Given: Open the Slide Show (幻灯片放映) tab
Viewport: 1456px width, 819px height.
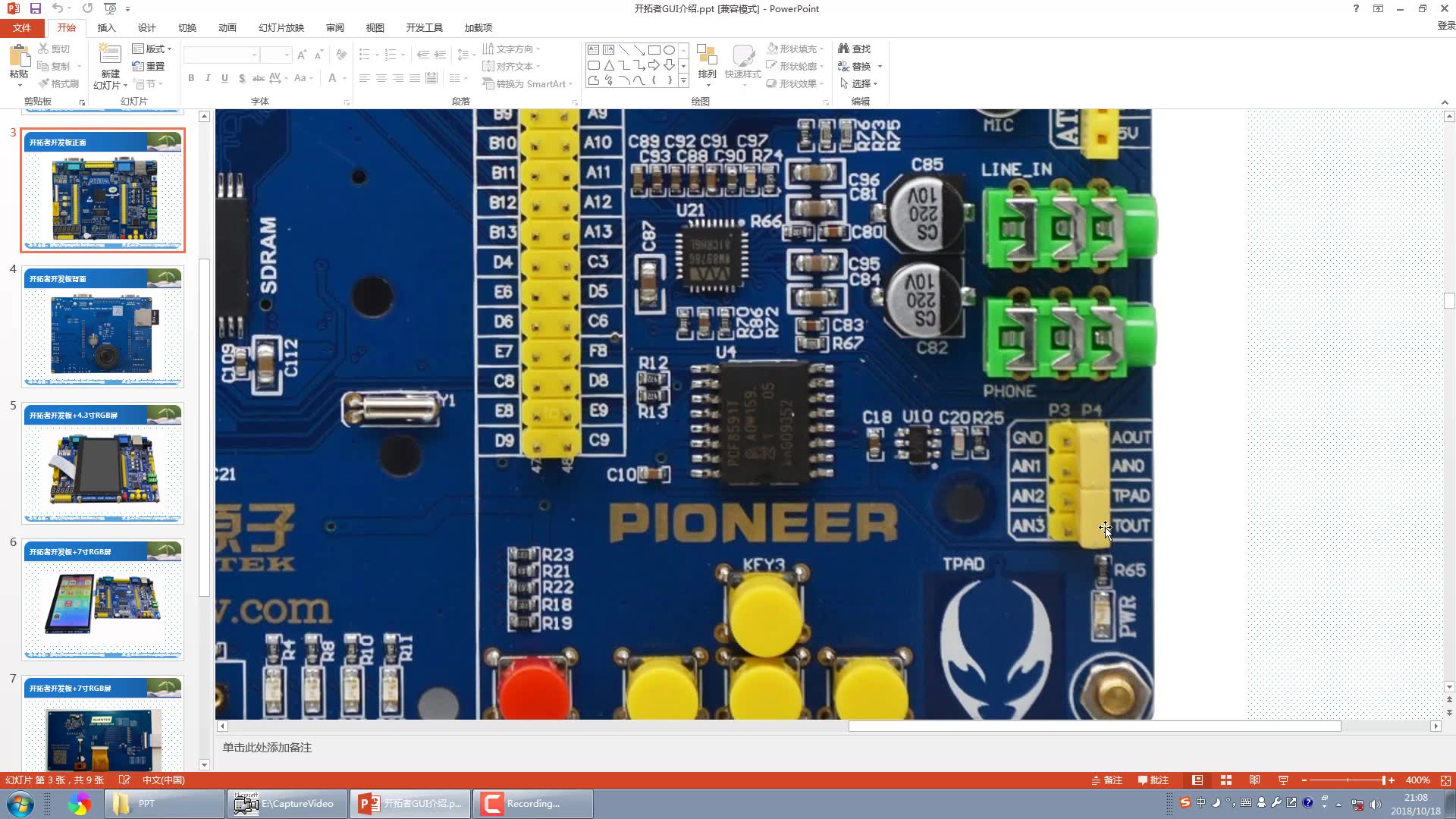Looking at the screenshot, I should [281, 27].
